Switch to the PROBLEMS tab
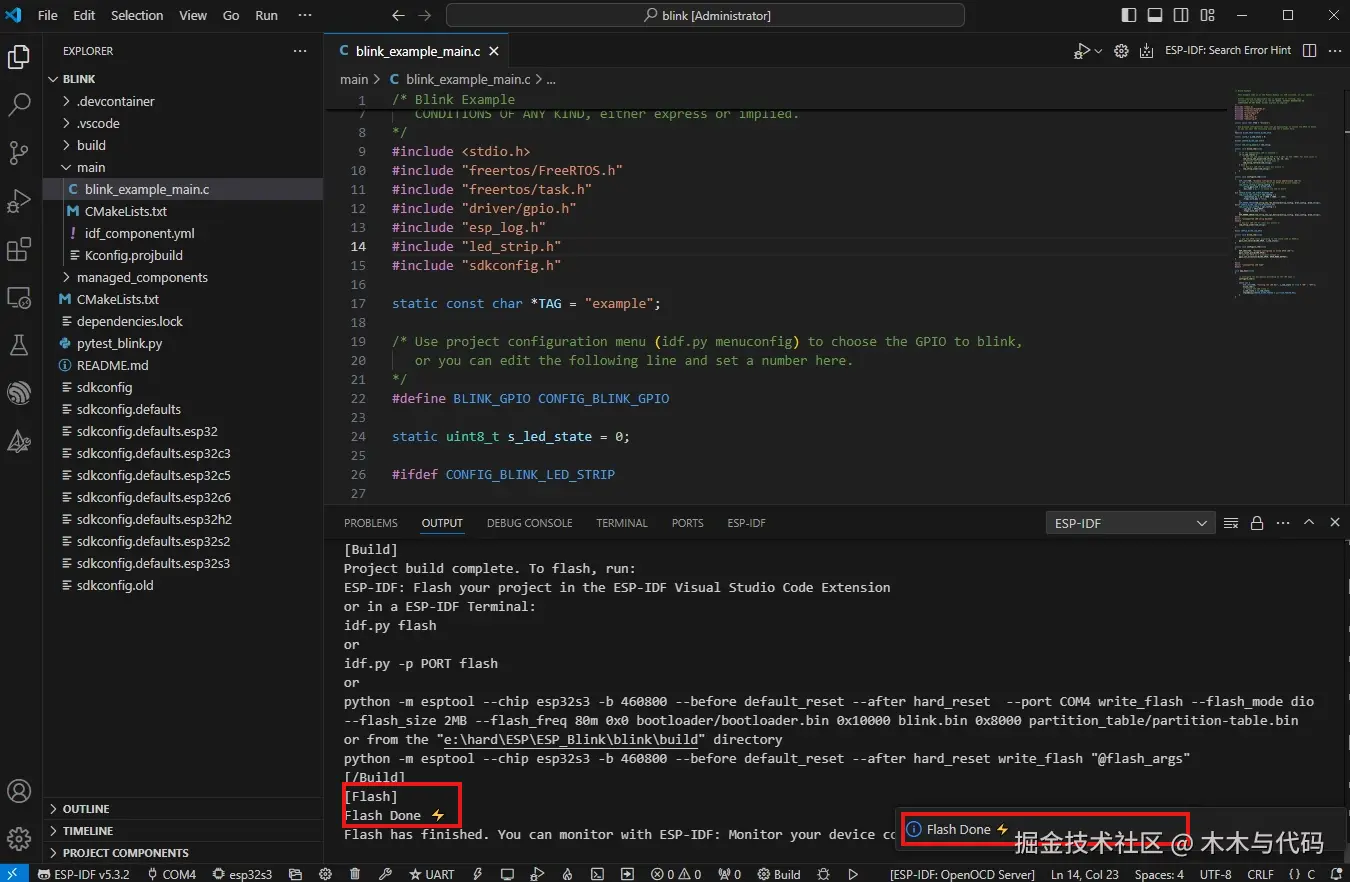 (x=371, y=523)
